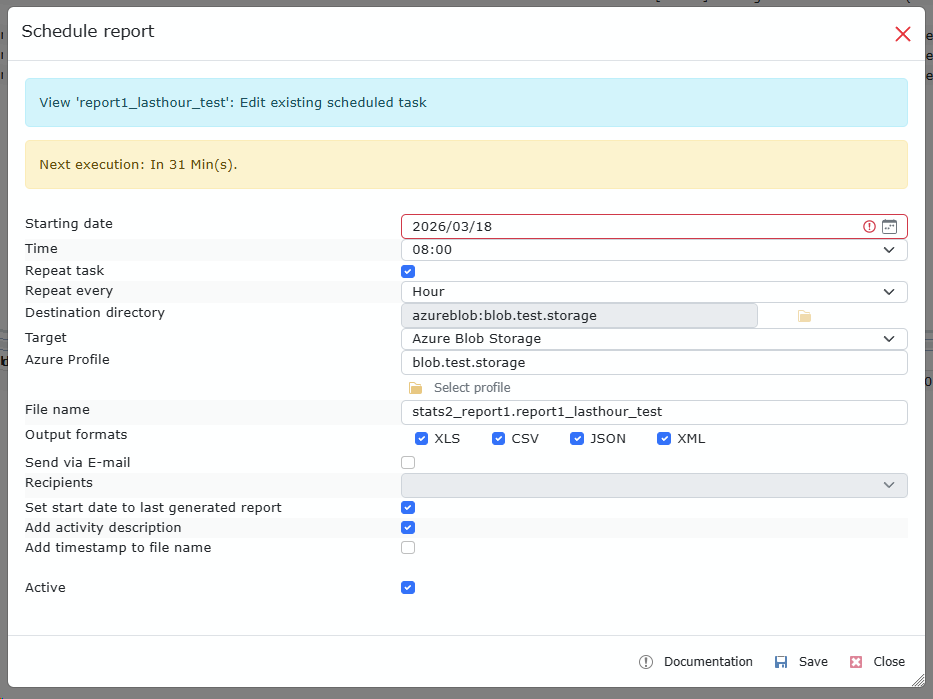Disable the XLS output format
Image resolution: width=933 pixels, height=699 pixels.
click(422, 439)
